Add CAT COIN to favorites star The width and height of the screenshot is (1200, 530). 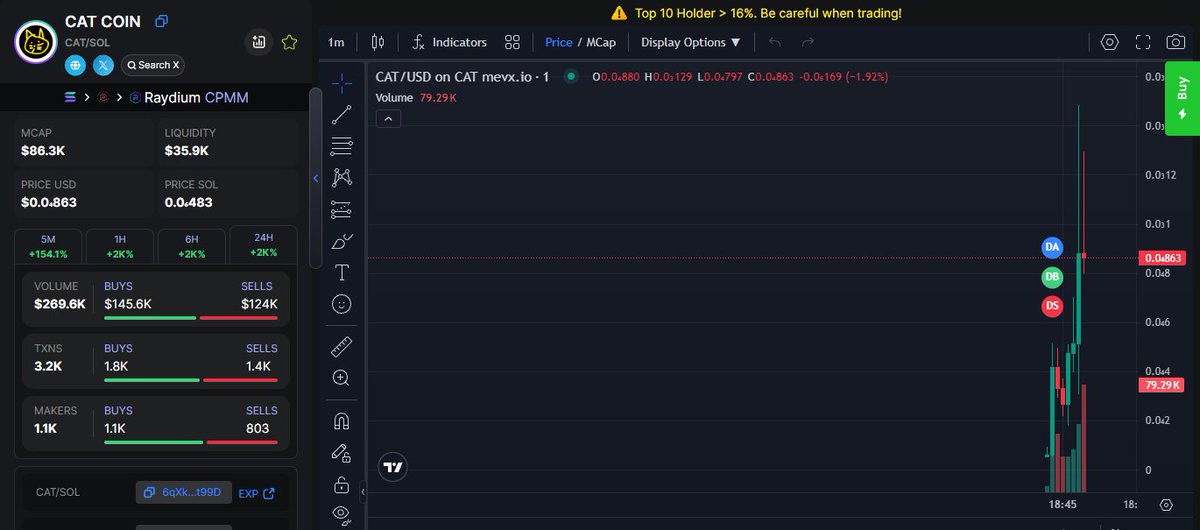(x=289, y=42)
